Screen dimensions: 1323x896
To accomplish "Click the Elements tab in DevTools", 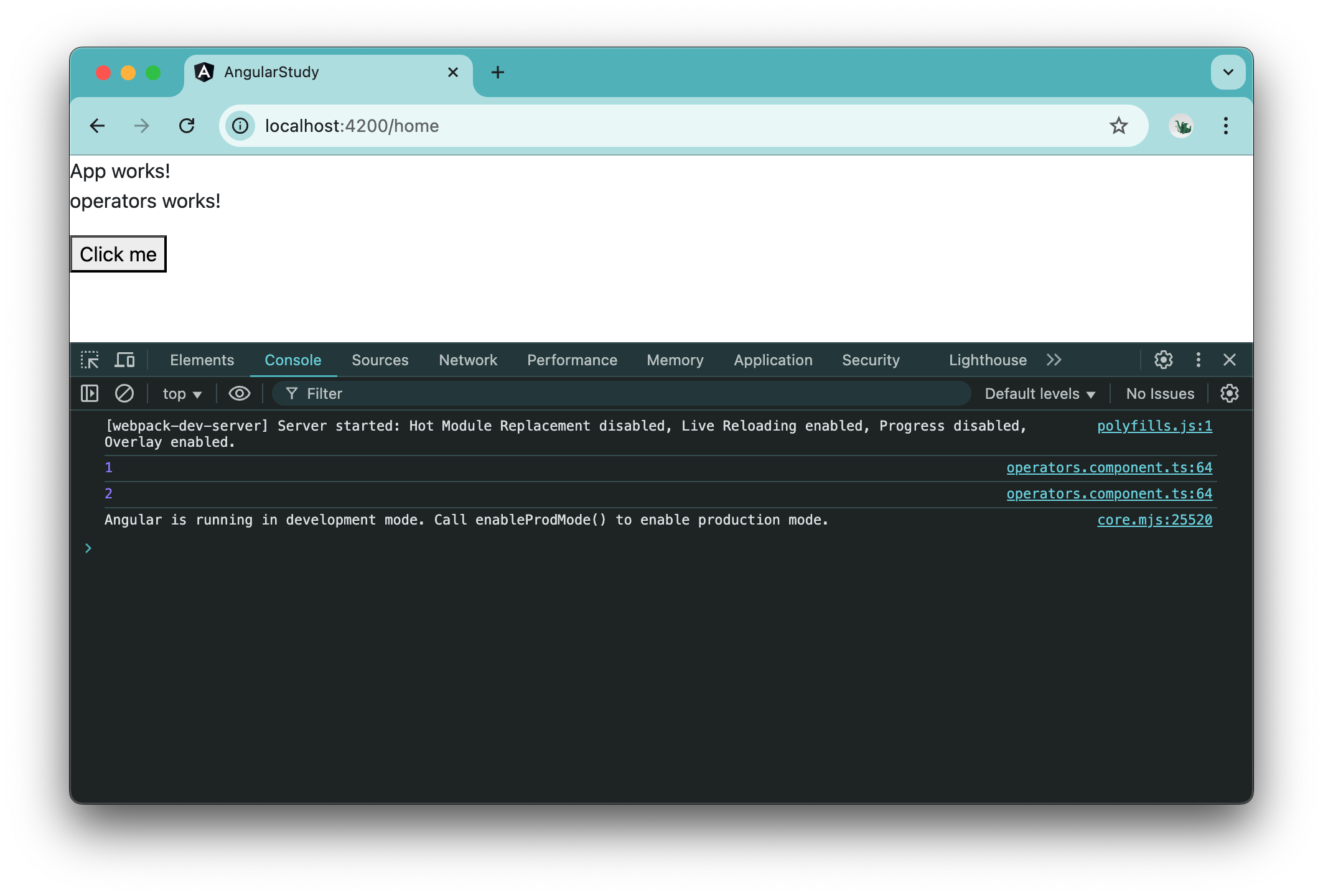I will 202,360.
